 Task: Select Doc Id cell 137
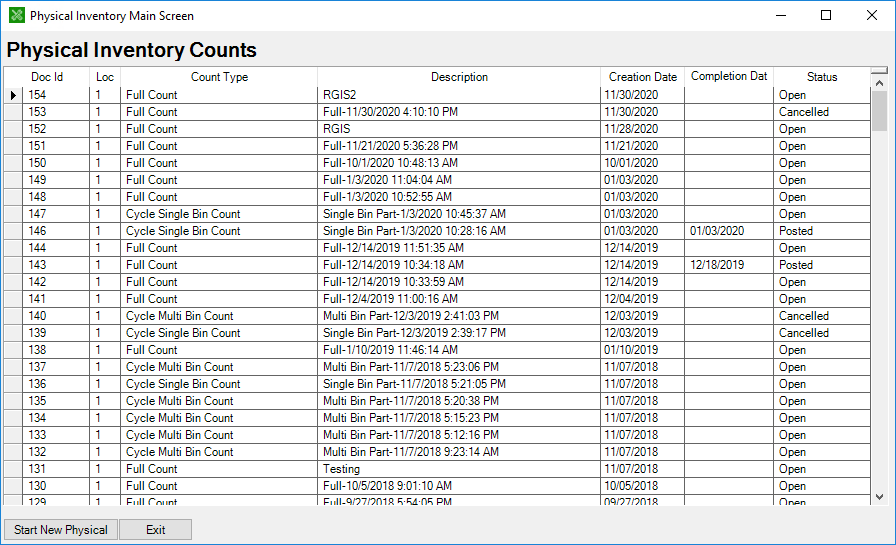[56, 367]
